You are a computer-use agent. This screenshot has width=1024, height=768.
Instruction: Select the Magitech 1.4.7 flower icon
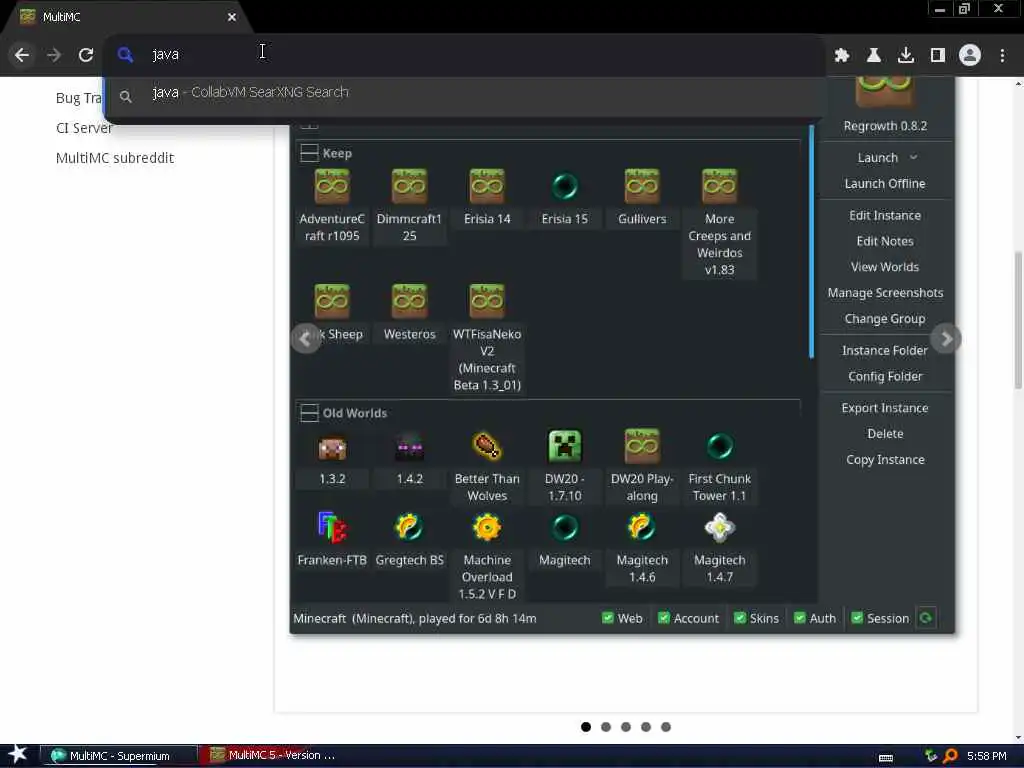(x=720, y=528)
